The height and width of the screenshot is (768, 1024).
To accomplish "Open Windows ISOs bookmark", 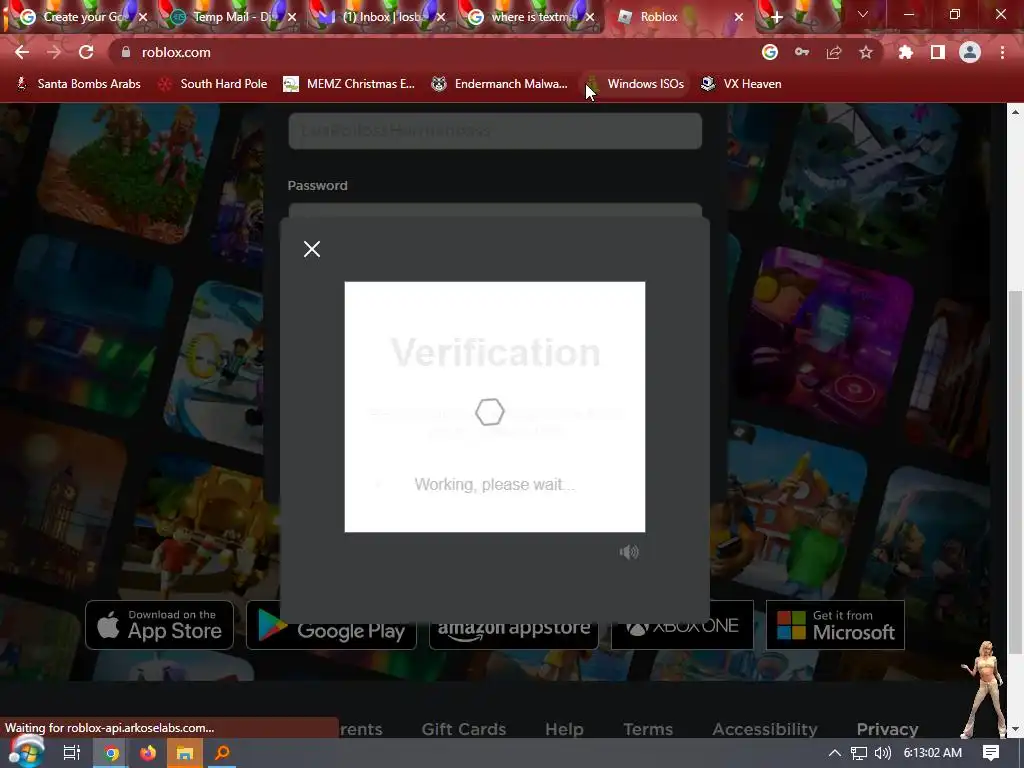I will click(x=635, y=84).
